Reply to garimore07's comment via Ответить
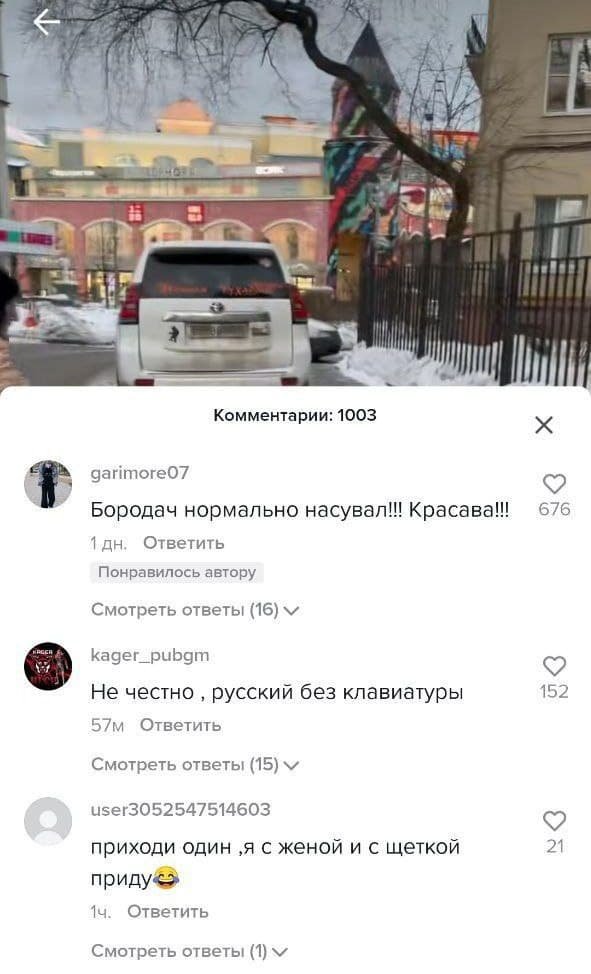The image size is (591, 974). pyautogui.click(x=184, y=543)
